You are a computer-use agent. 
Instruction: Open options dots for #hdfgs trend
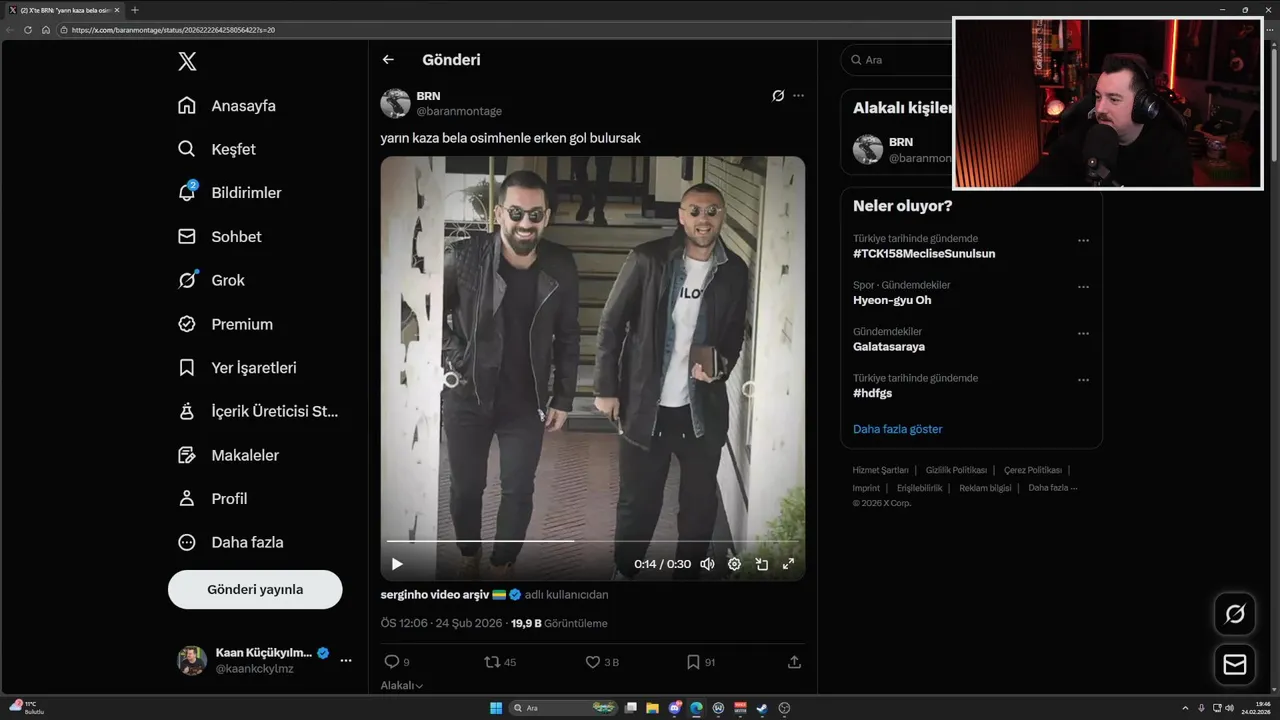[x=1083, y=380]
